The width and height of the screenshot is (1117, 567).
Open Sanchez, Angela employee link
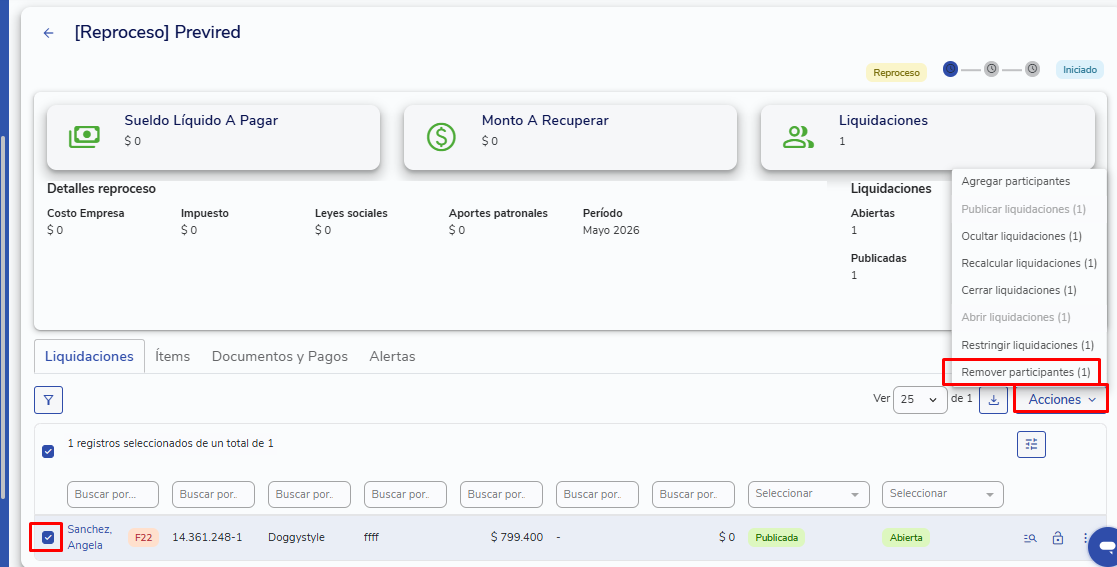90,537
